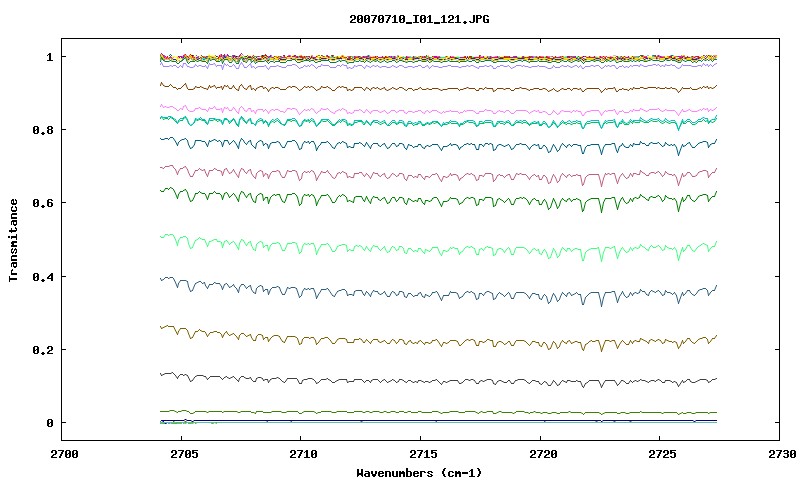
Task: Click the x-axis tick label 2715
Action: (x=423, y=454)
